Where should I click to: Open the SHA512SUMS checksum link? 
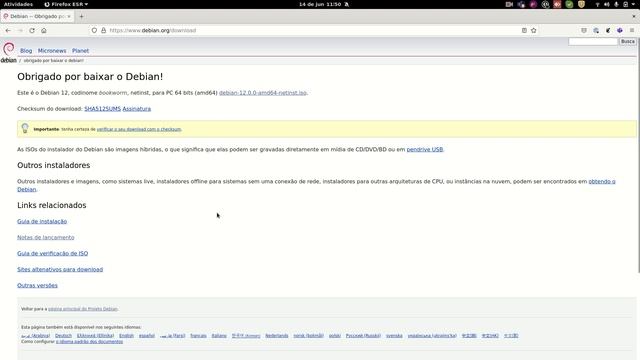pos(102,109)
